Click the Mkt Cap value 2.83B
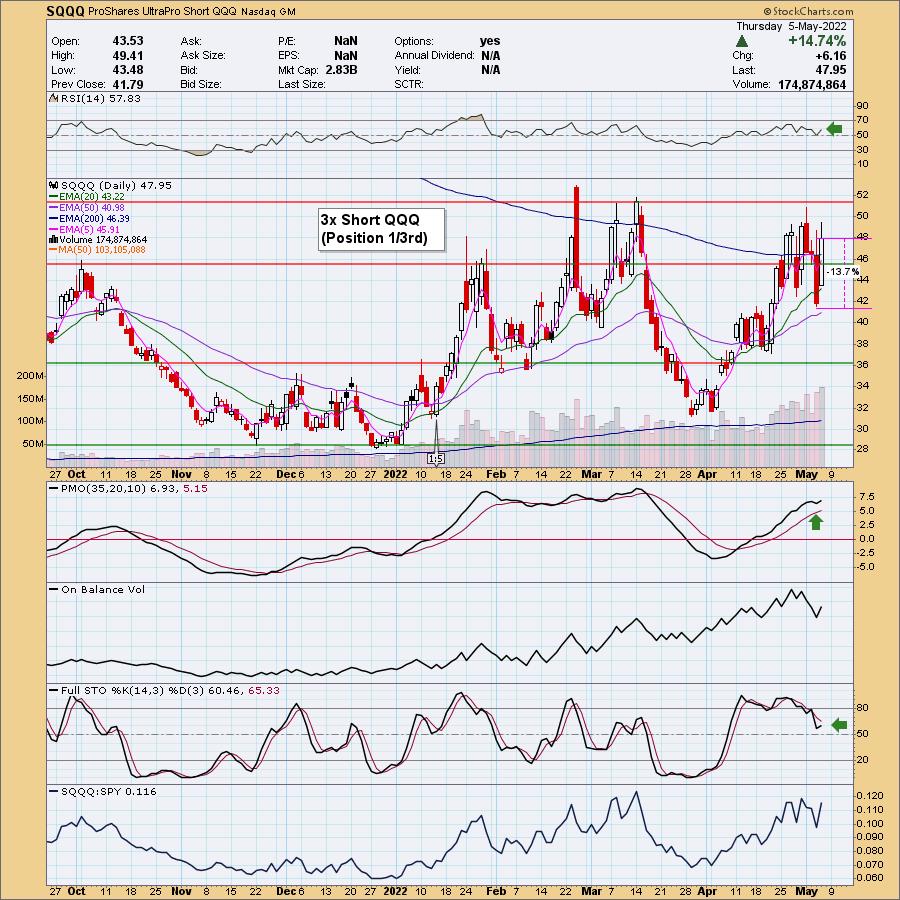This screenshot has height=900, width=900. (342, 70)
